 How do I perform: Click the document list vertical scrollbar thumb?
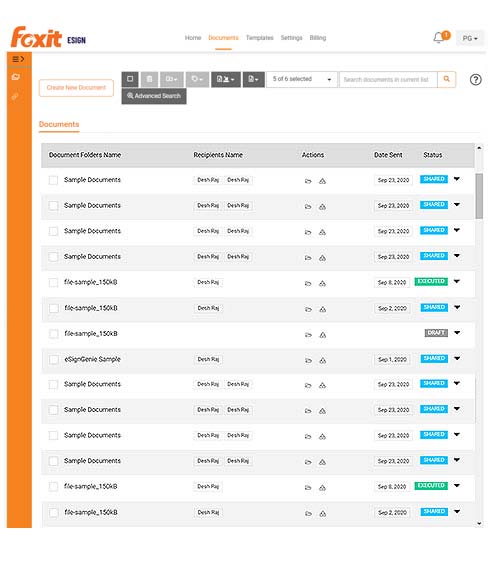click(x=479, y=196)
